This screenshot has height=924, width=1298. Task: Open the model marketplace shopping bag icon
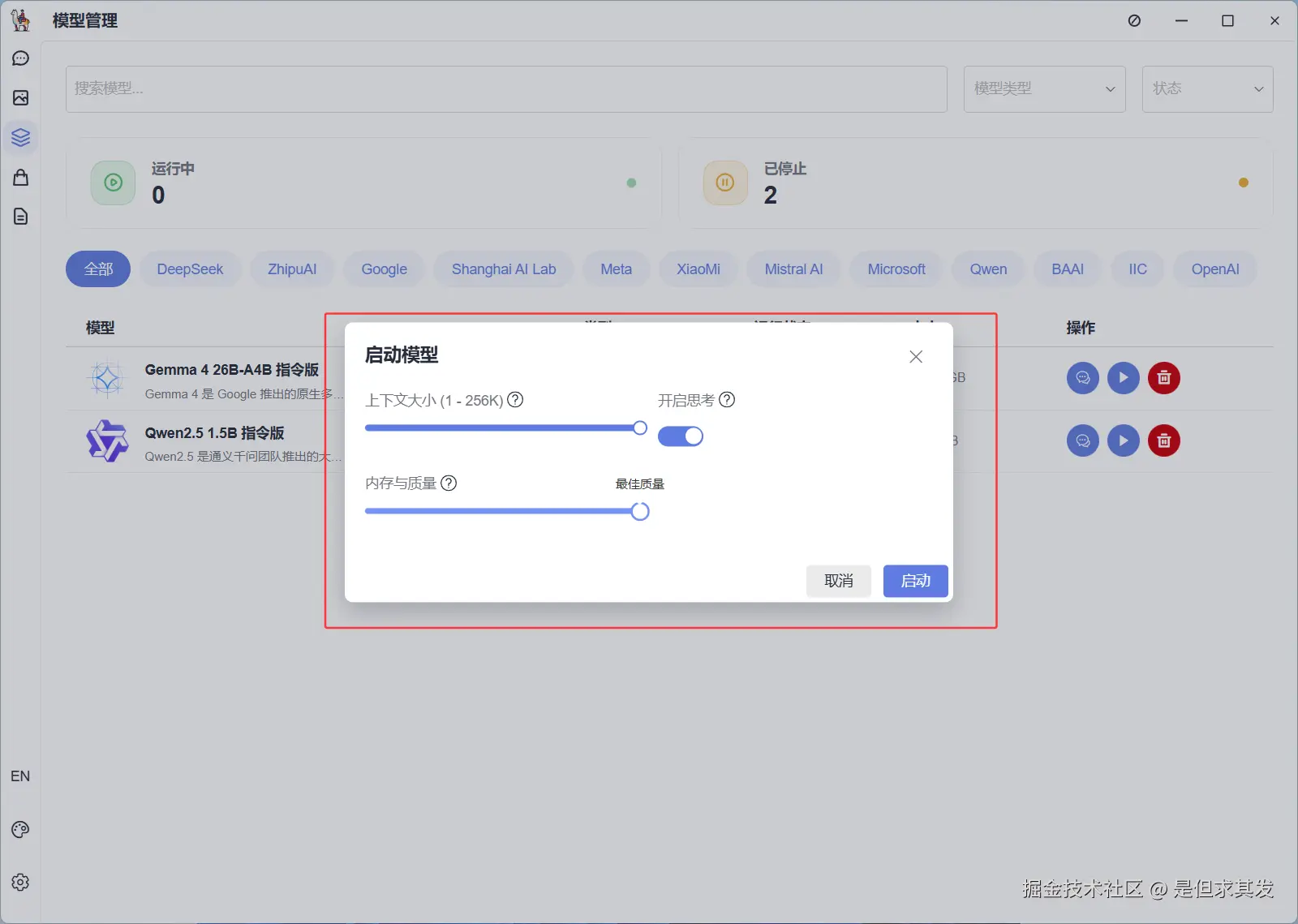(x=21, y=177)
